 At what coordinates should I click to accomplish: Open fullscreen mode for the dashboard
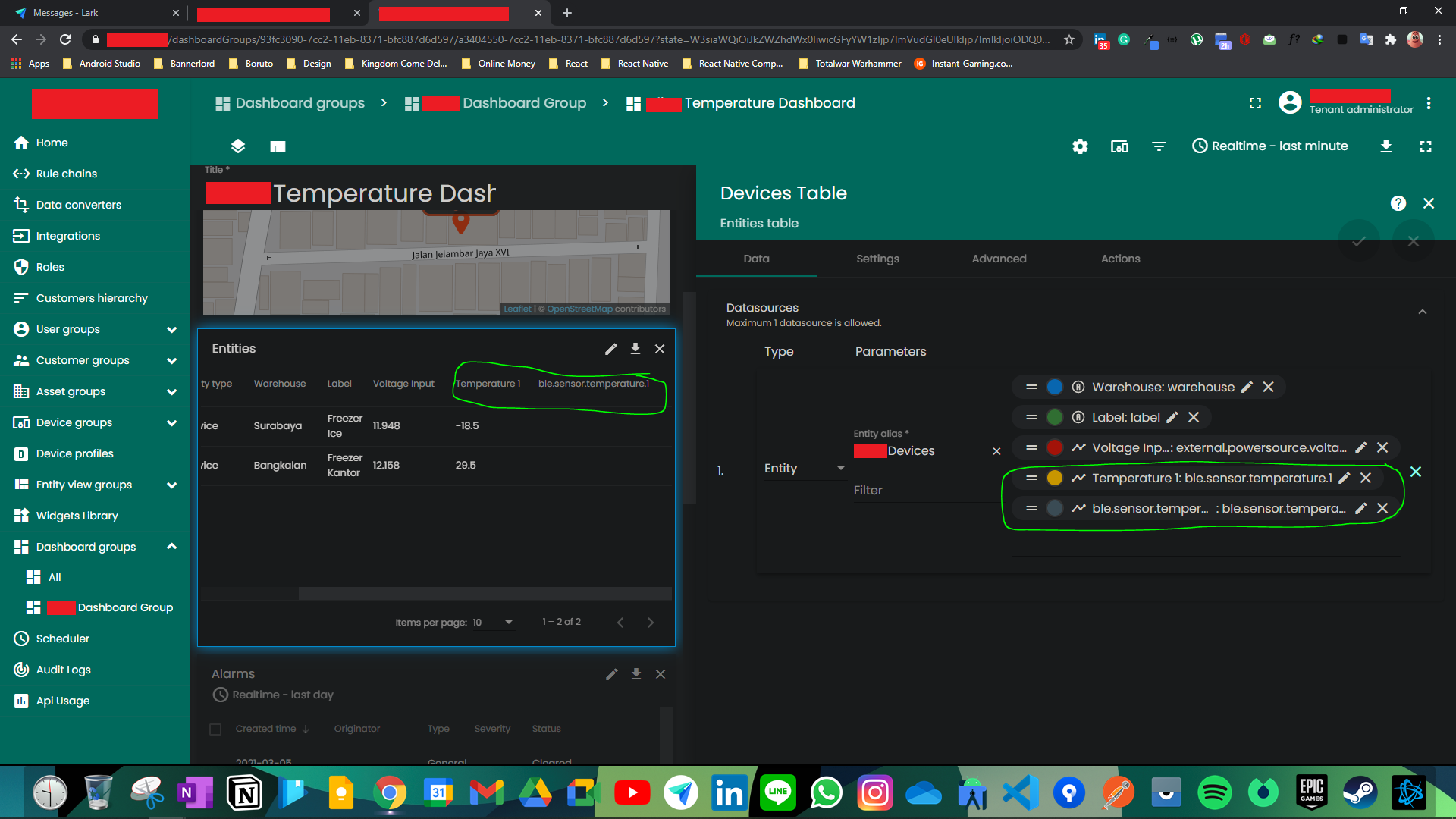tap(1426, 146)
